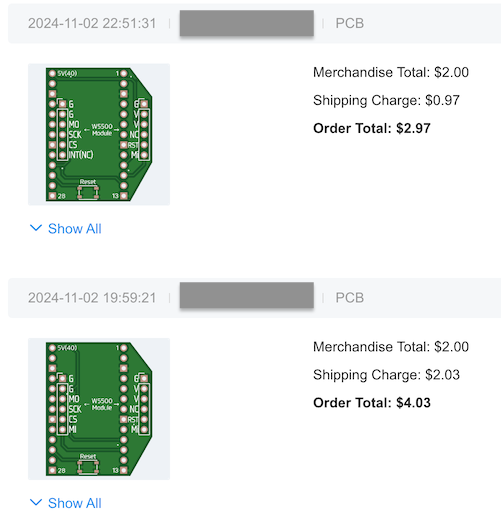Viewport: 501px width, 529px height.
Task: Click redacted order number of 22:51:31 order
Action: [247, 23]
